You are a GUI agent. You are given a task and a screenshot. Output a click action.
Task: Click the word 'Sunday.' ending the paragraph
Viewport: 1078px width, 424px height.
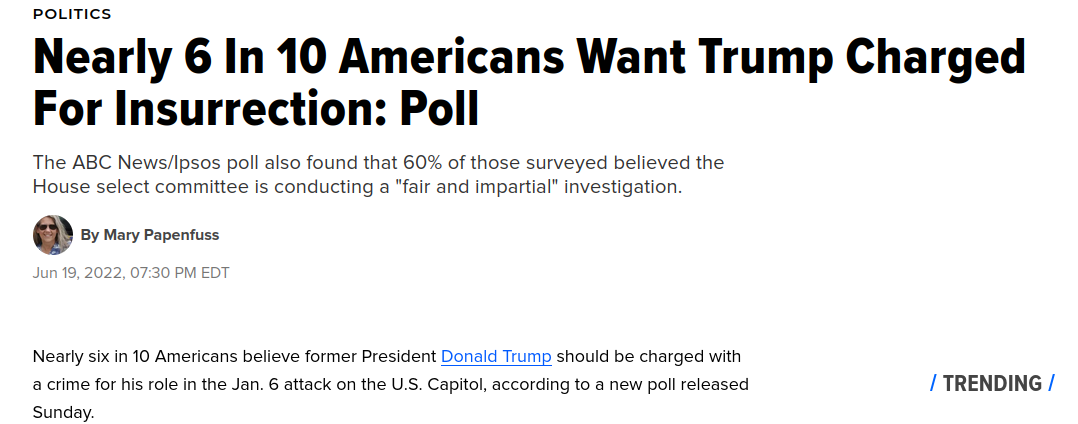63,413
